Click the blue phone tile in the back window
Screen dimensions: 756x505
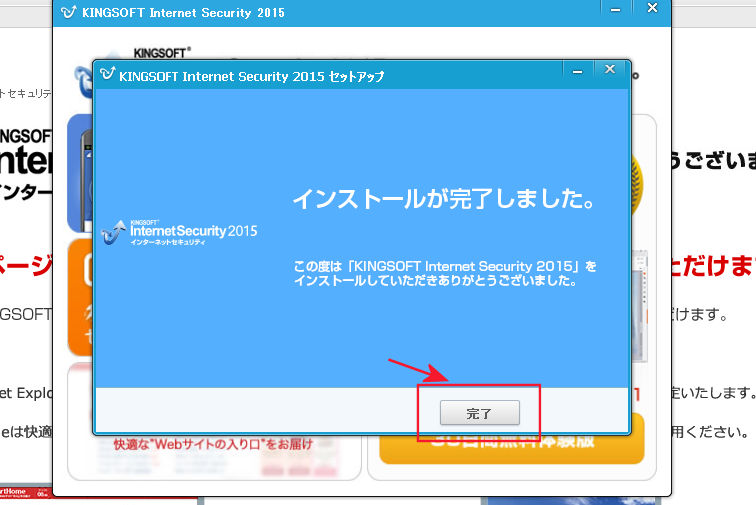click(x=80, y=174)
